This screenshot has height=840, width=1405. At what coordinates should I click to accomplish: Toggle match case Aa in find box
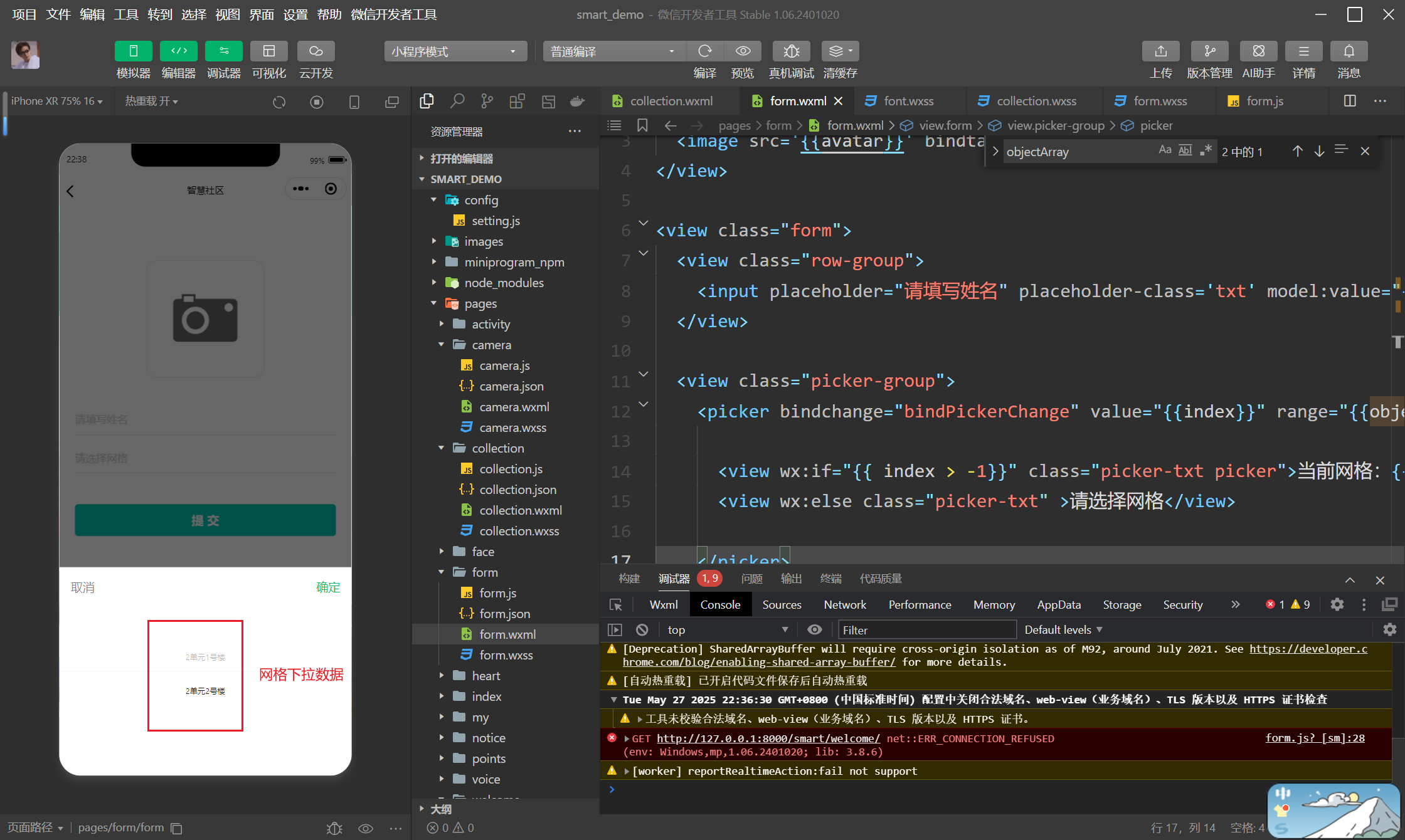tap(1165, 150)
